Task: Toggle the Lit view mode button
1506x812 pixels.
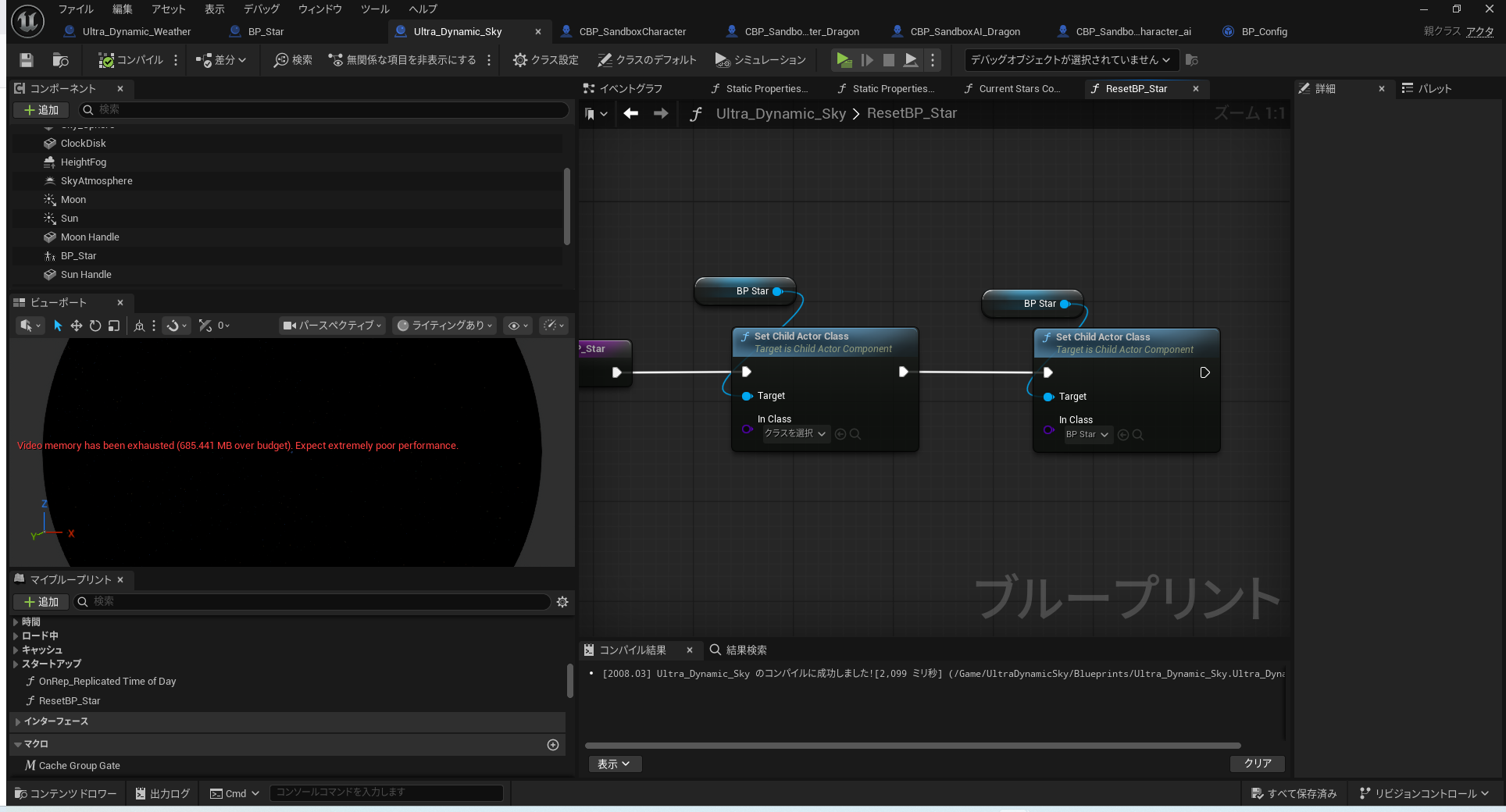Action: tap(444, 326)
